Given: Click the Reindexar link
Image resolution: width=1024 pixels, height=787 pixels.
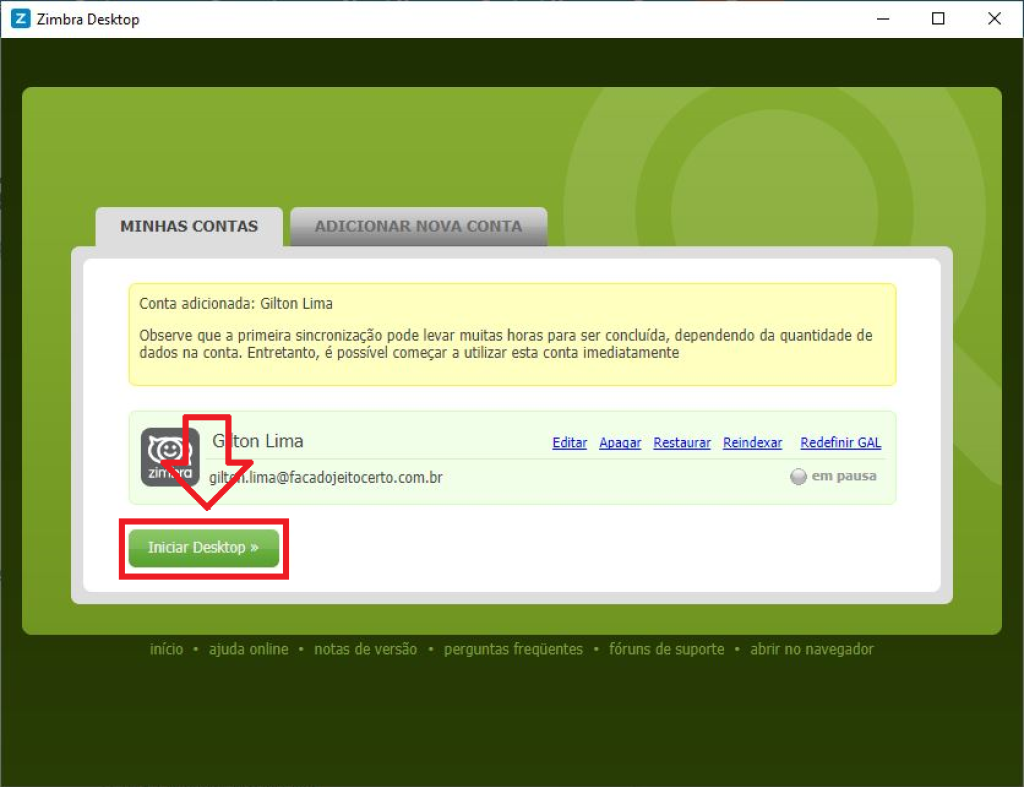Looking at the screenshot, I should tap(752, 443).
